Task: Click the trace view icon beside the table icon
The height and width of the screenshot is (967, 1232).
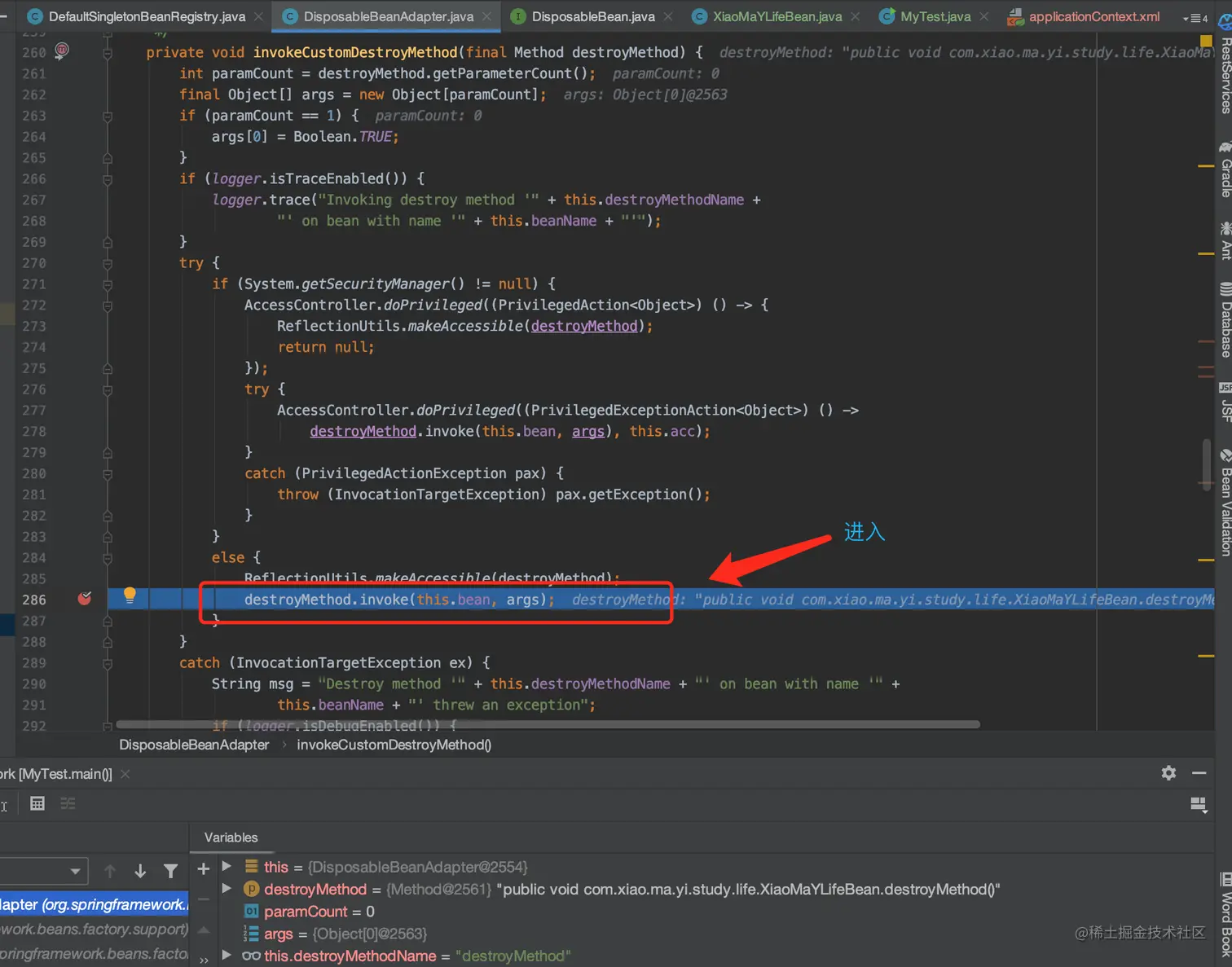Action: (68, 804)
